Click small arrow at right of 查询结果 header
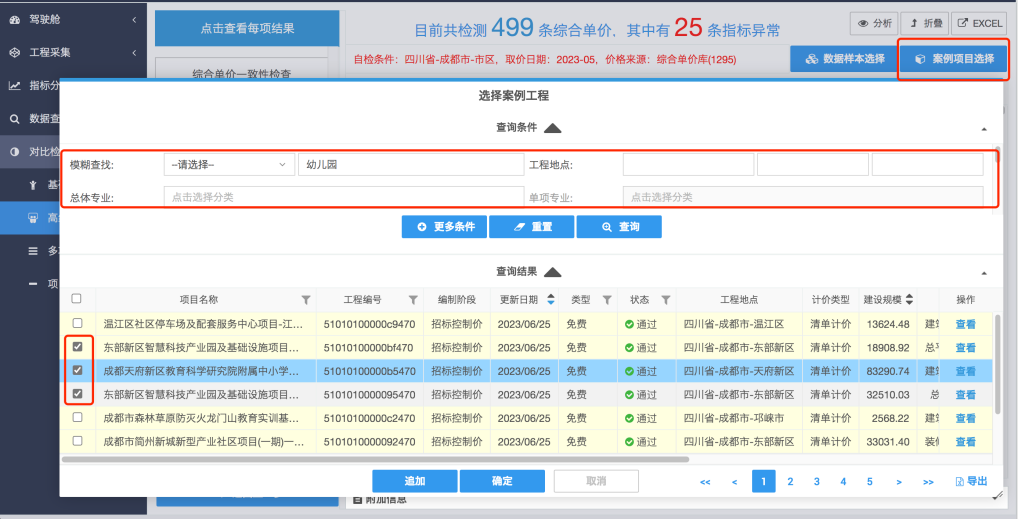This screenshot has height=519, width=1018. pyautogui.click(x=984, y=274)
